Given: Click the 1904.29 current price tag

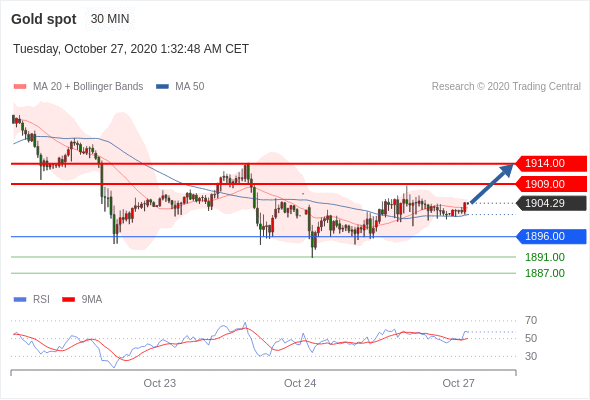Looking at the screenshot, I should (x=551, y=204).
